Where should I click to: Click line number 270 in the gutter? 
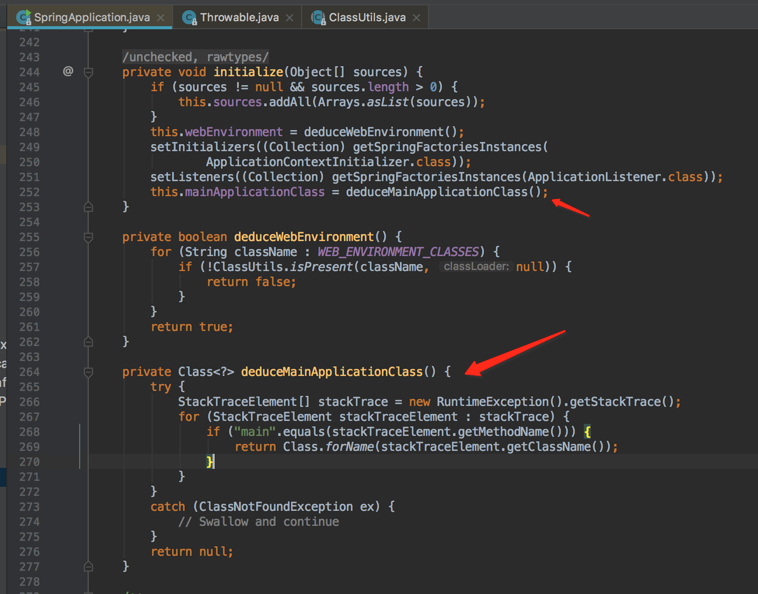(29, 462)
